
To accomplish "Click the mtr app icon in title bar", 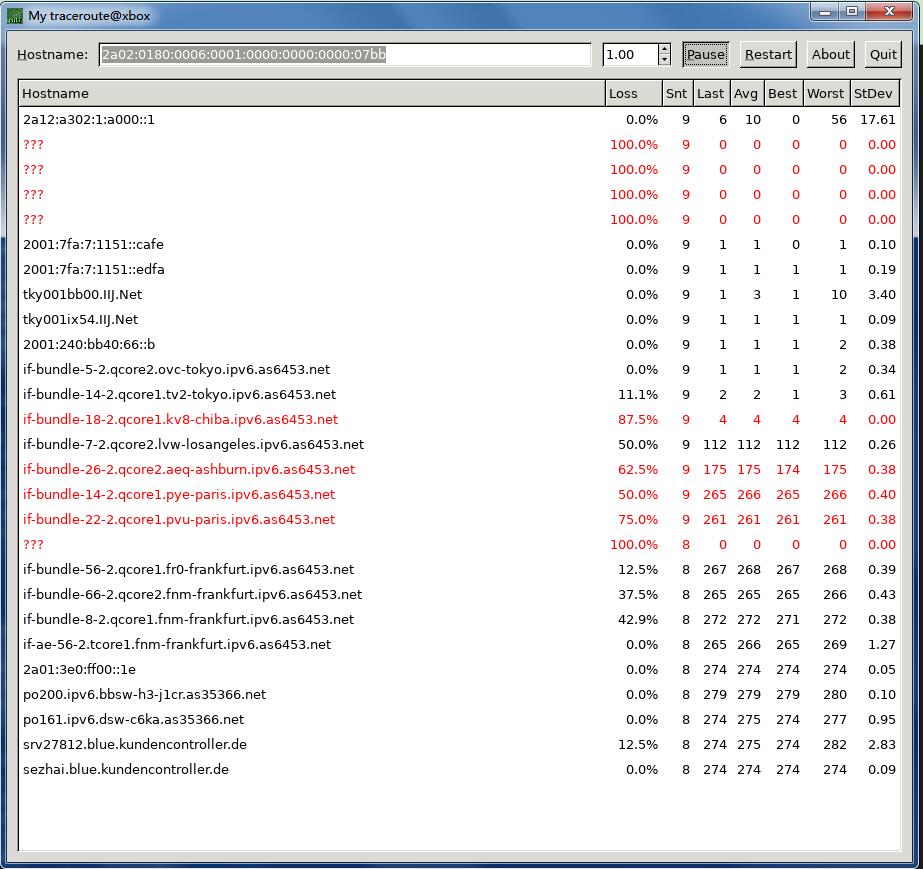I will coord(15,16).
